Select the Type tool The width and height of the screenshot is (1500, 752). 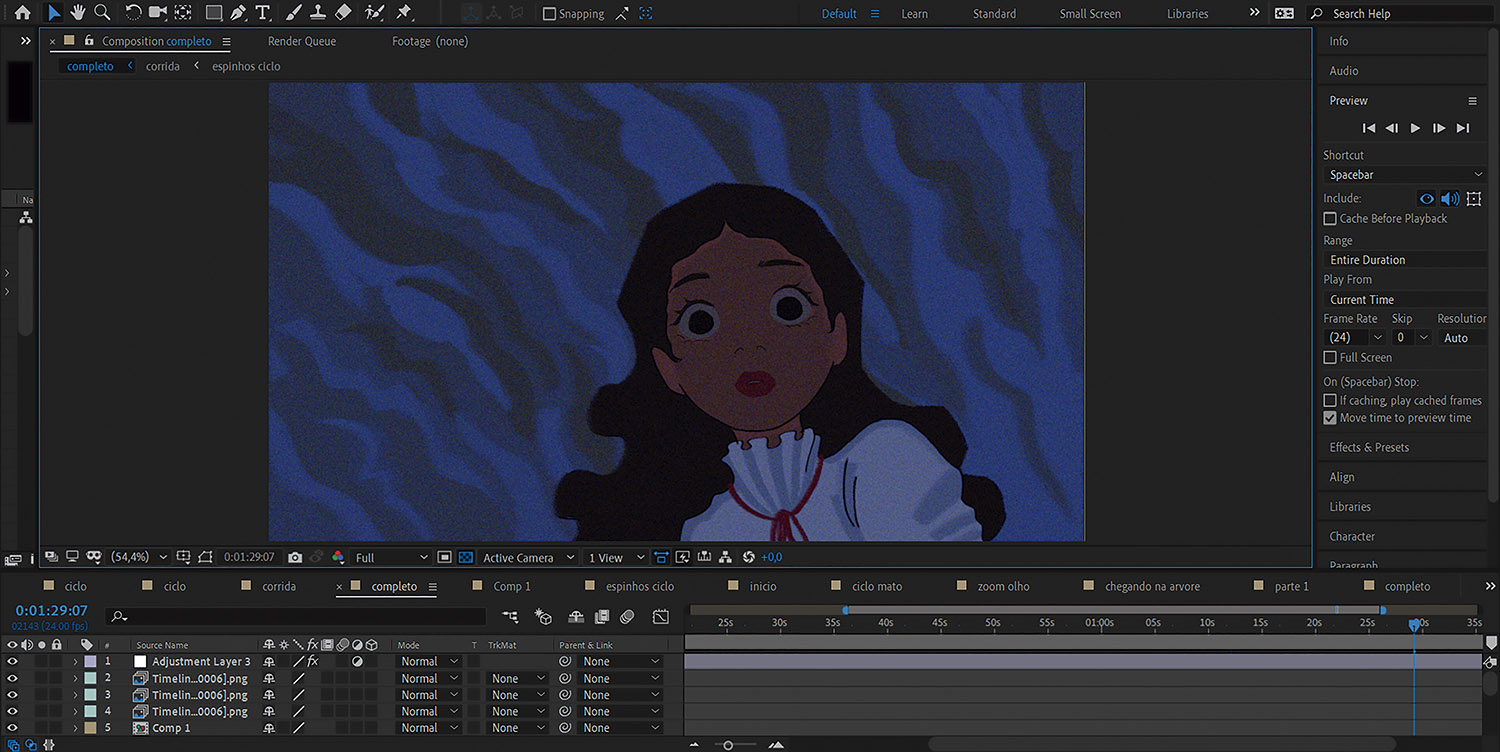point(263,13)
